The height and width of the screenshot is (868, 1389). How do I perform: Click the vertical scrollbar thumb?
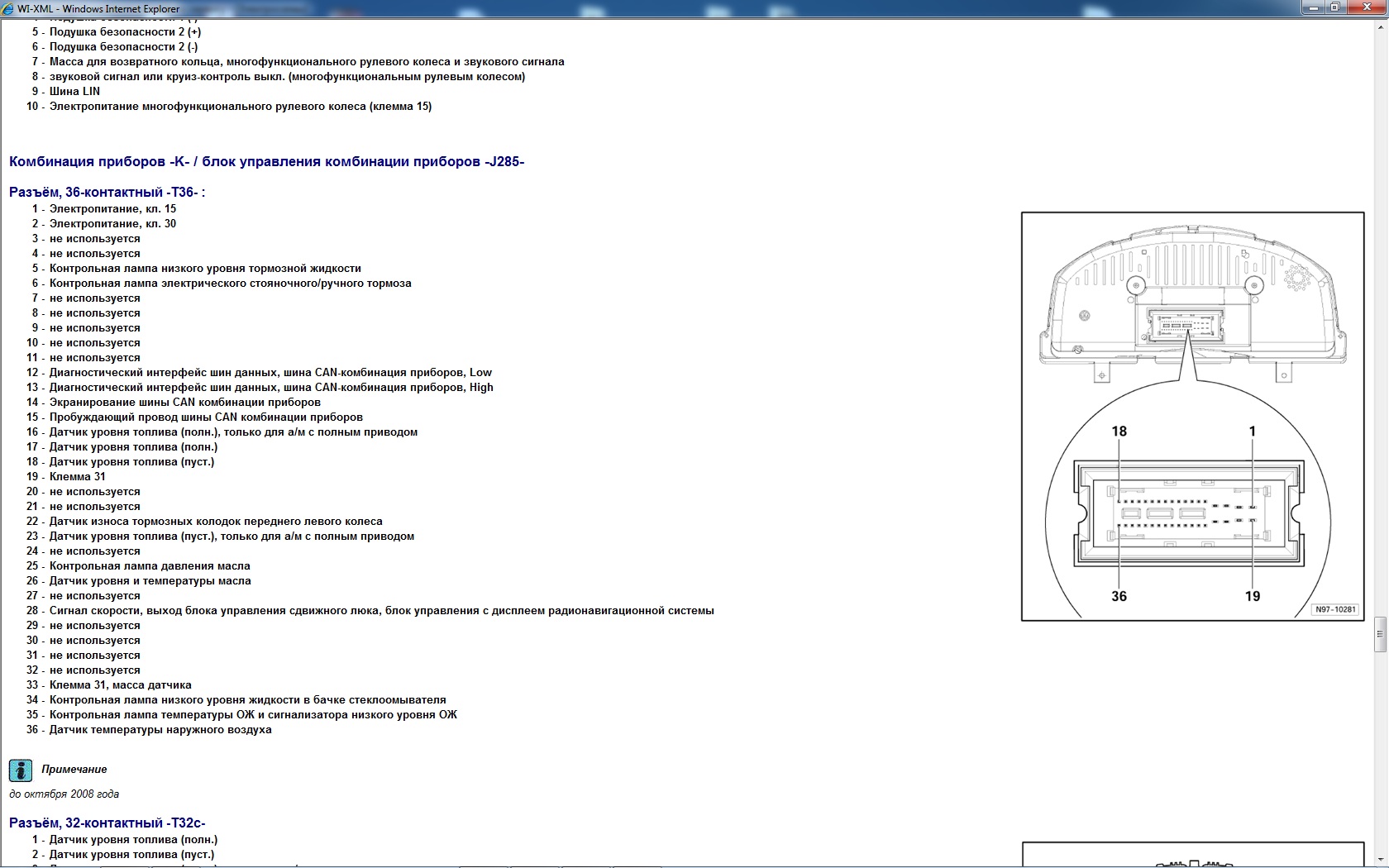coord(1380,634)
